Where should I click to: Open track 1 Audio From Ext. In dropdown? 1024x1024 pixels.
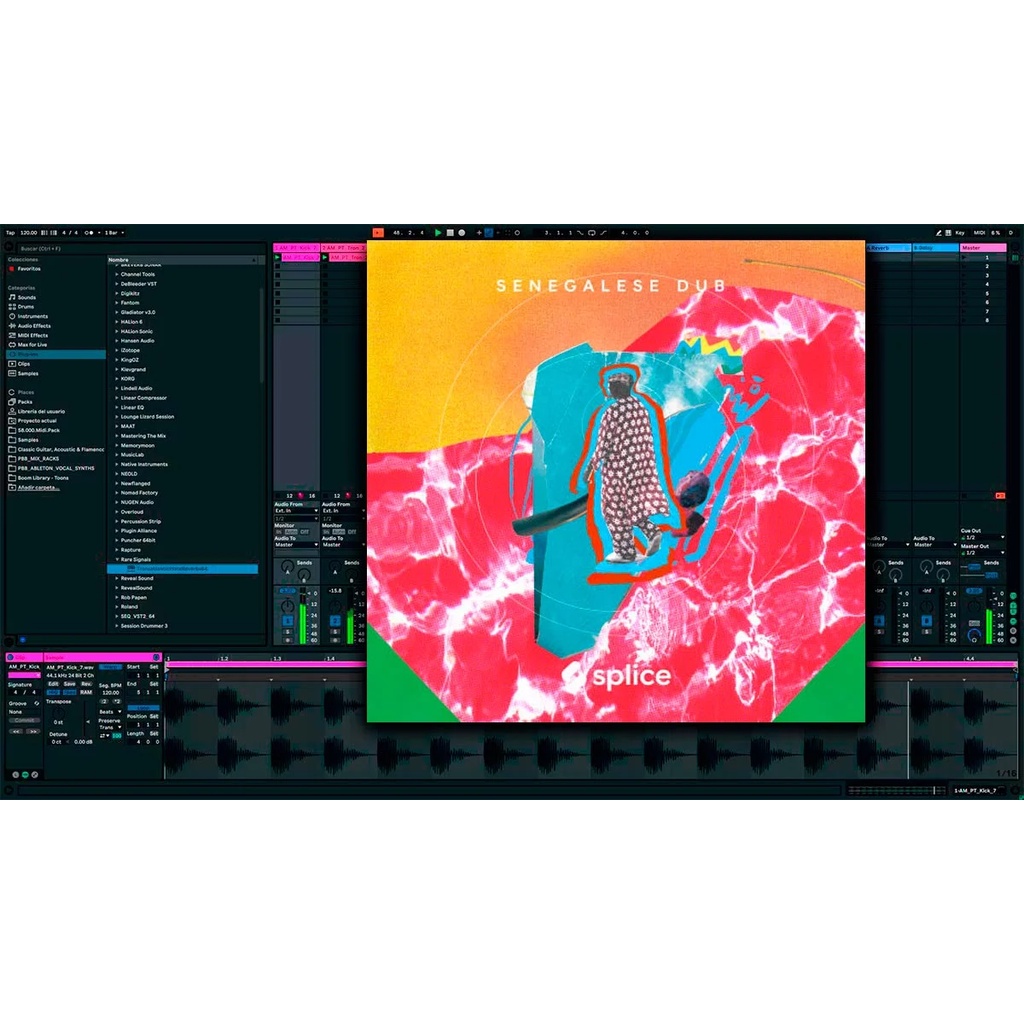[296, 511]
